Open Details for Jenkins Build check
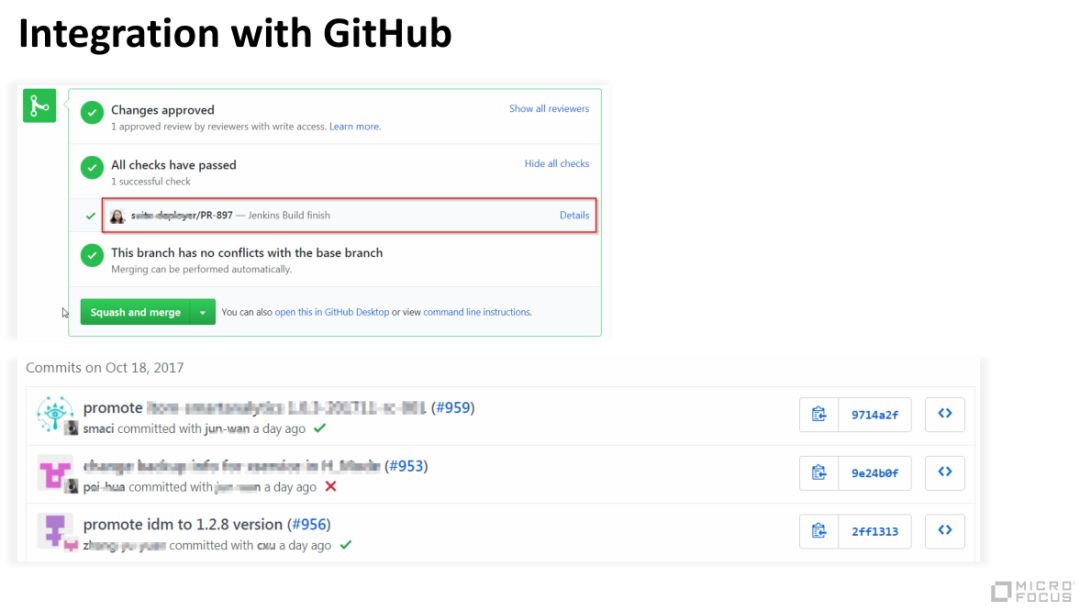The width and height of the screenshot is (1080, 611). point(574,215)
